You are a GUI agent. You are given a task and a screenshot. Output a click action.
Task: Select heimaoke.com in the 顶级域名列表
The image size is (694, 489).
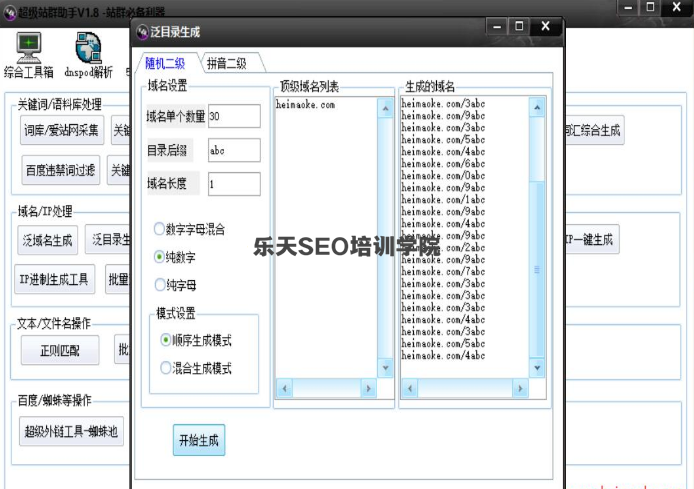pos(305,105)
